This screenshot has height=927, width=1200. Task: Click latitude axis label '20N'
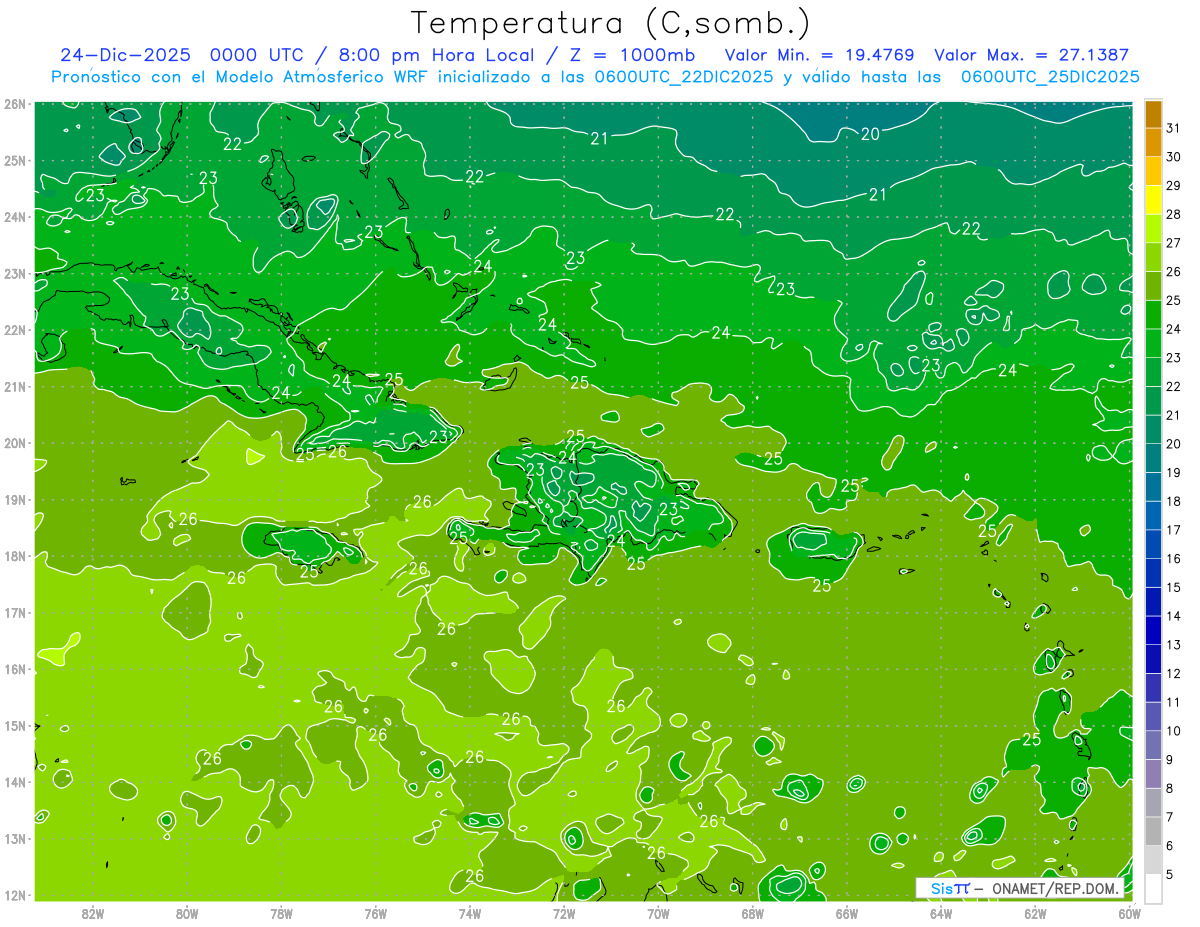click(15, 443)
